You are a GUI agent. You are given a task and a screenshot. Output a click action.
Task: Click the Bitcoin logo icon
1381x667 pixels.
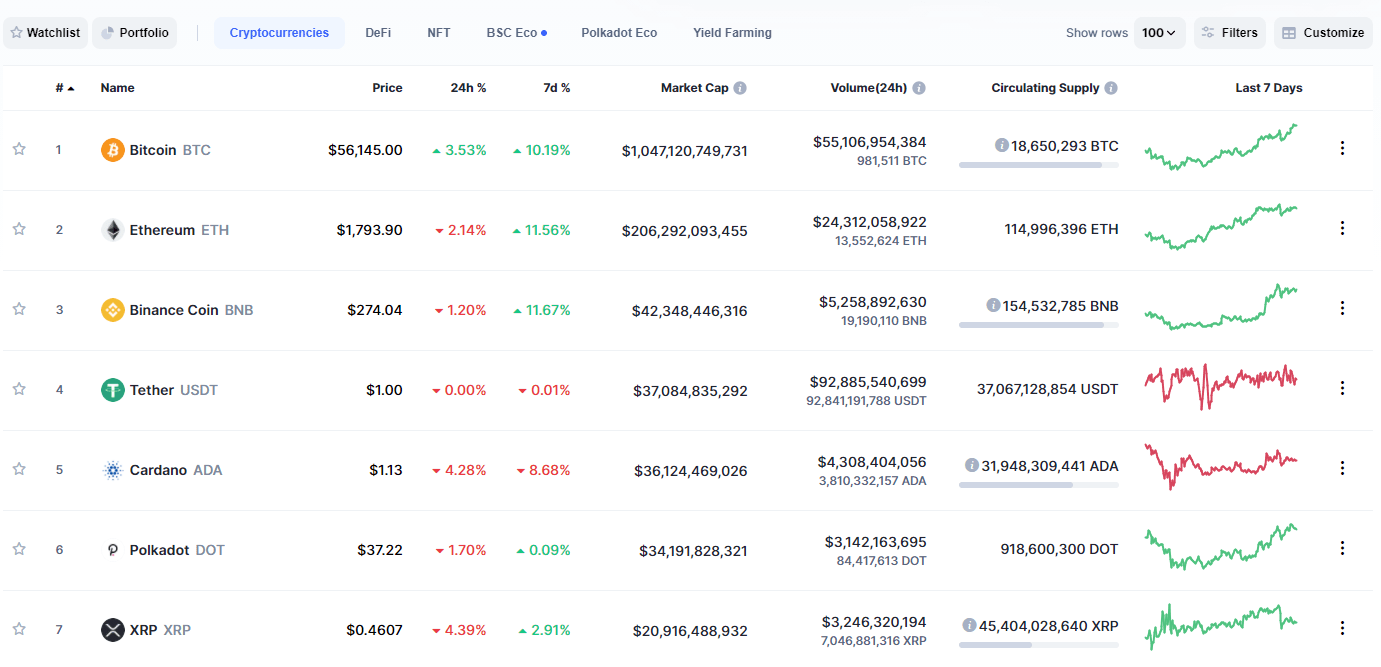tap(113, 150)
